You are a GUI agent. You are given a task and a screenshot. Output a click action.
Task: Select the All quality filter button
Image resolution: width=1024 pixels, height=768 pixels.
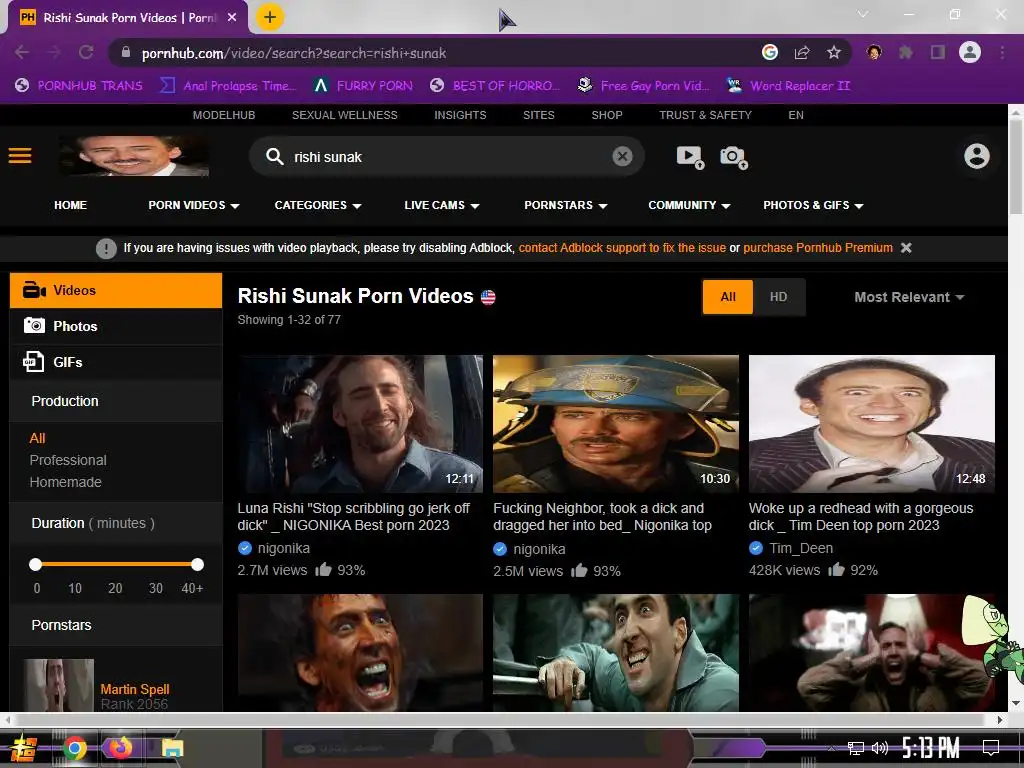point(728,297)
